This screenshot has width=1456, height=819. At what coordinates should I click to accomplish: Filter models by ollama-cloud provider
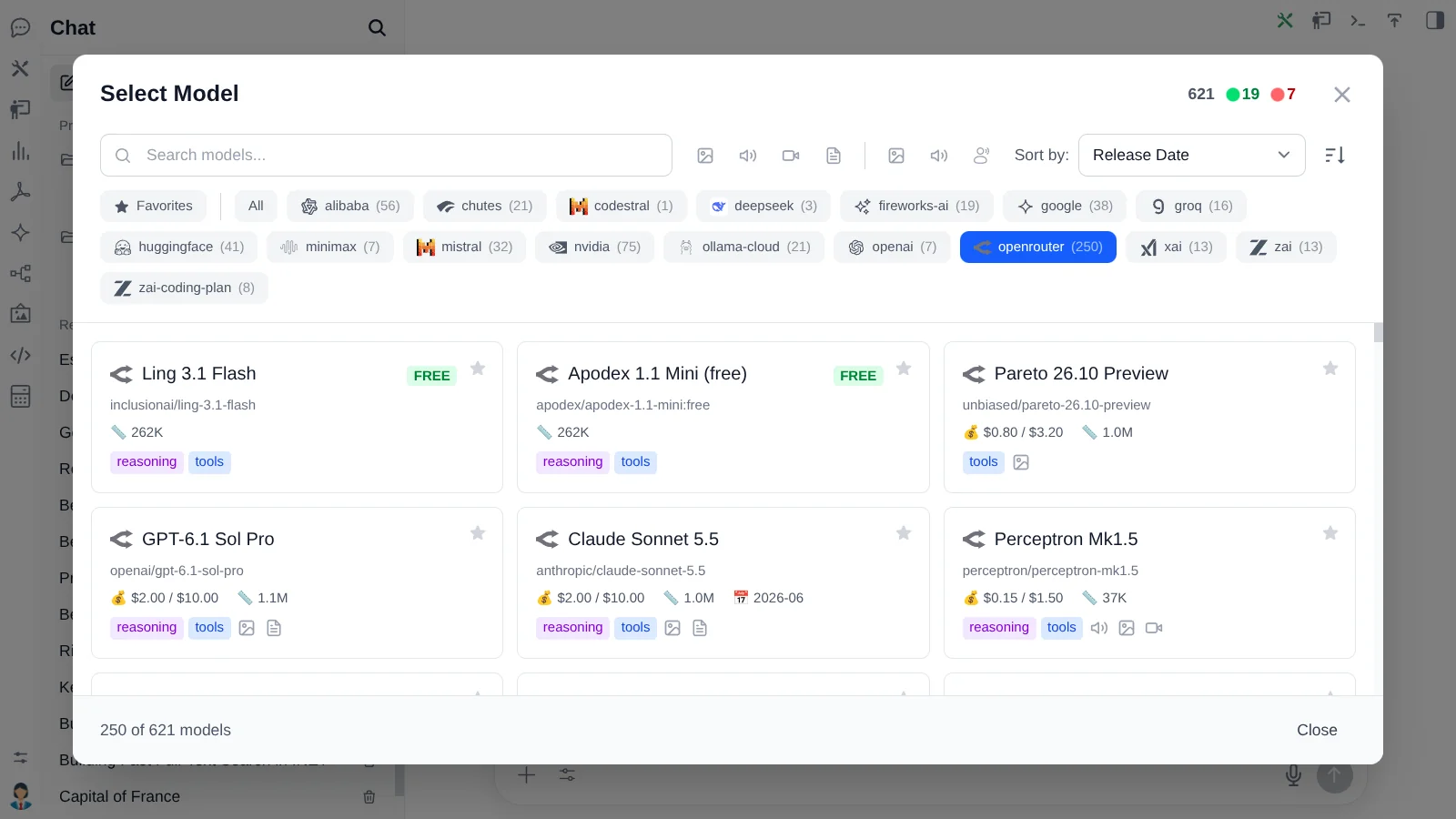point(744,247)
